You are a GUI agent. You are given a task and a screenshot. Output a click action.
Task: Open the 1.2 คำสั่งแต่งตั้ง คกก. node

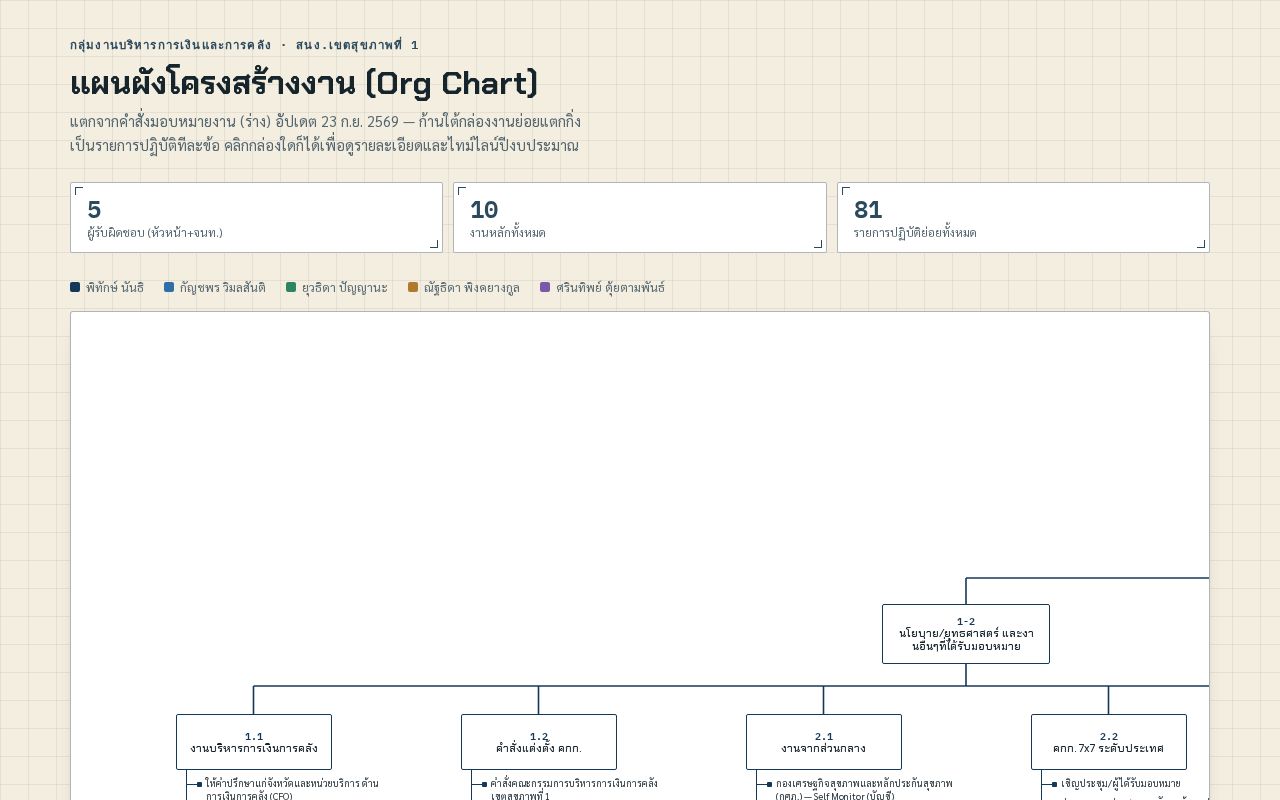point(539,742)
